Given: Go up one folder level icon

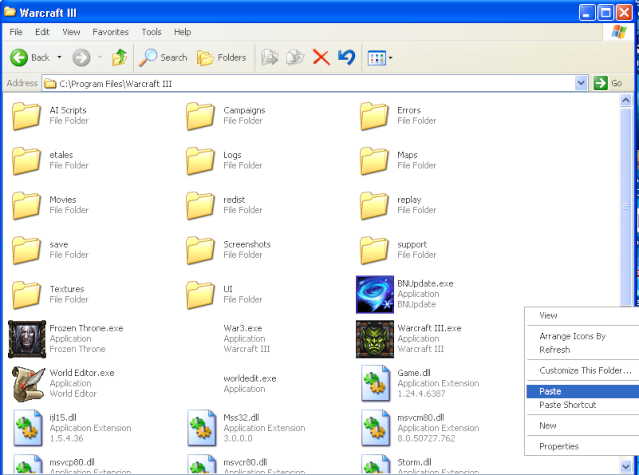Looking at the screenshot, I should (x=119, y=57).
